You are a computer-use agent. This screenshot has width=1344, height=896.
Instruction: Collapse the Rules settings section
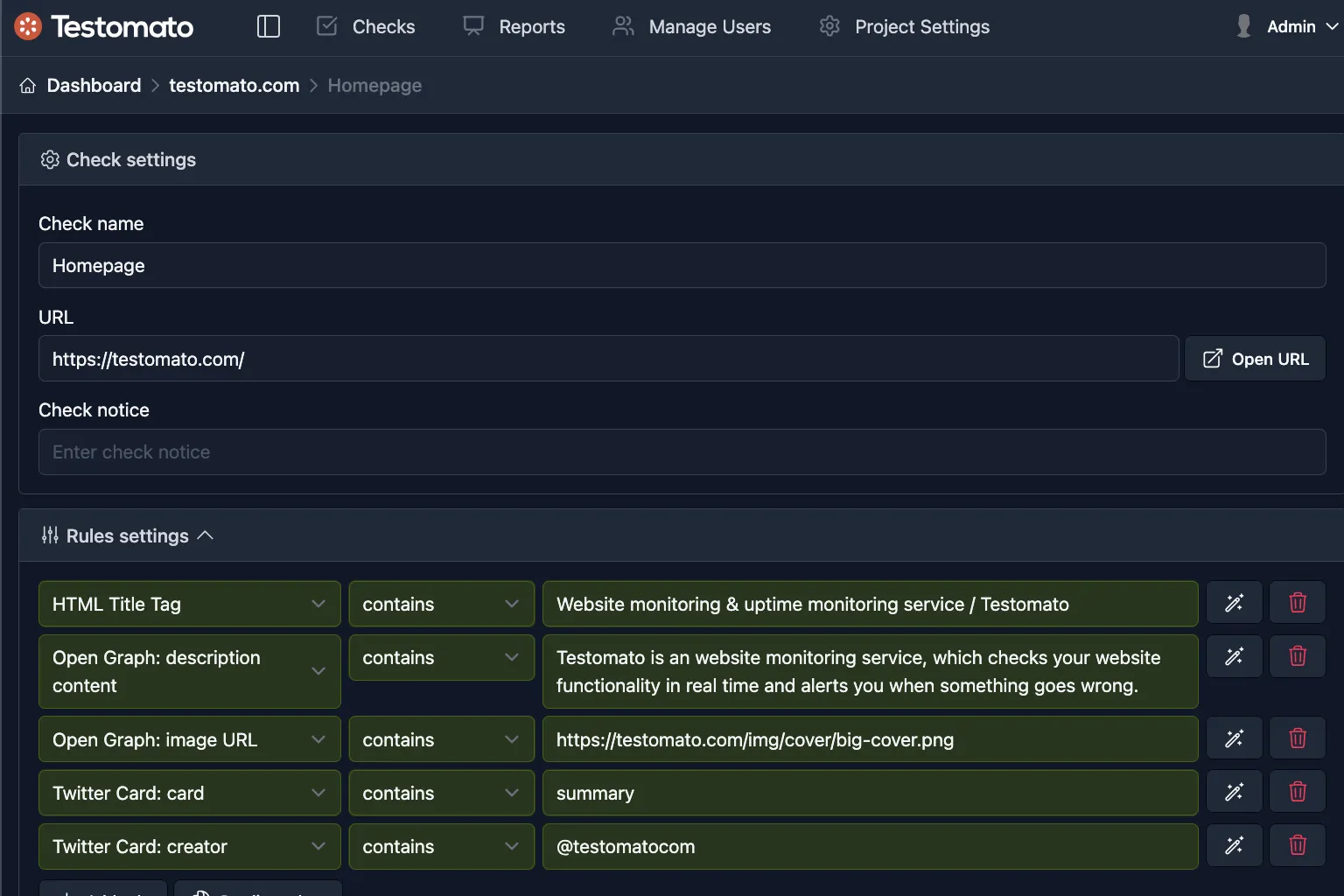(x=206, y=535)
